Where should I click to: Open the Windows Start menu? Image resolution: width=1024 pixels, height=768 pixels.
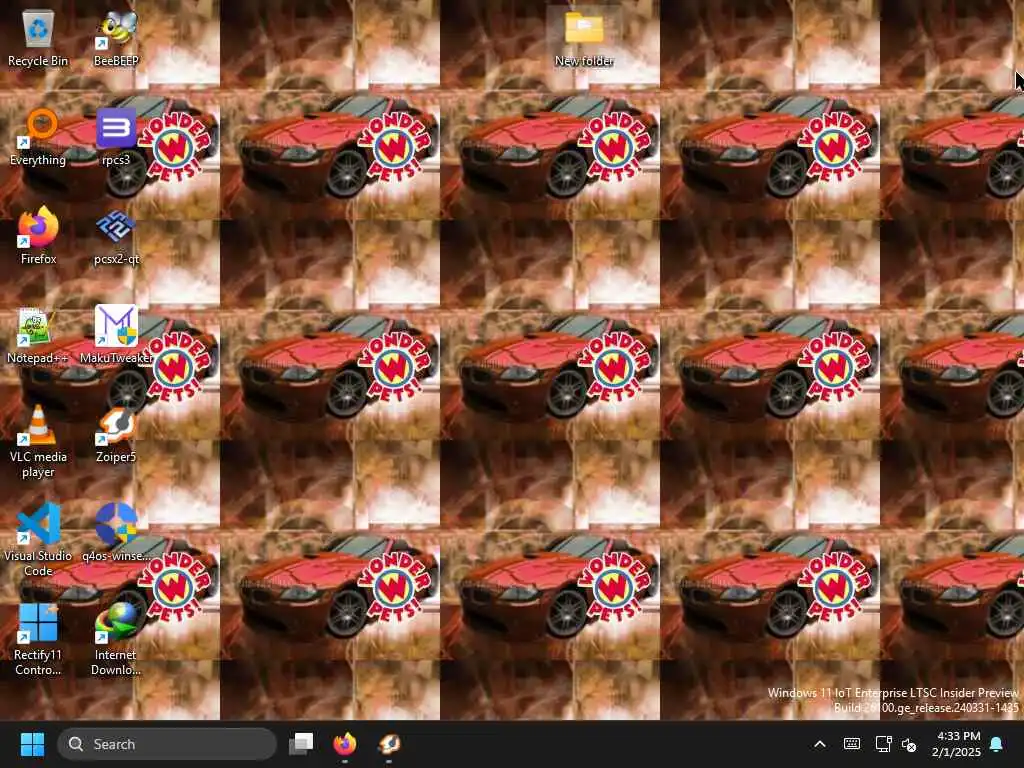click(32, 744)
